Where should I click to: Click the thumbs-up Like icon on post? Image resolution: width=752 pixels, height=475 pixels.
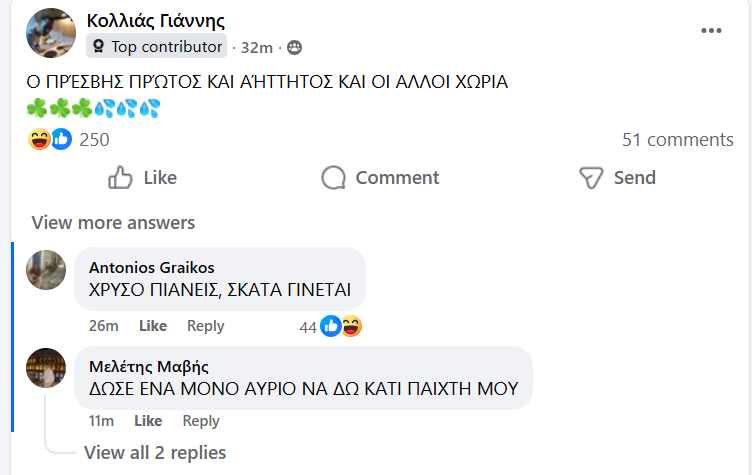121,178
